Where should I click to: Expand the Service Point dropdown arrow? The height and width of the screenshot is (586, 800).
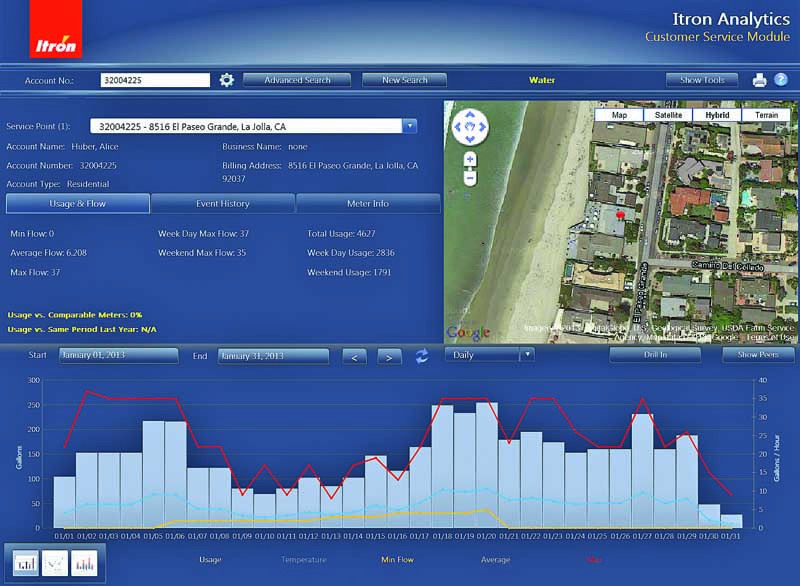(409, 126)
